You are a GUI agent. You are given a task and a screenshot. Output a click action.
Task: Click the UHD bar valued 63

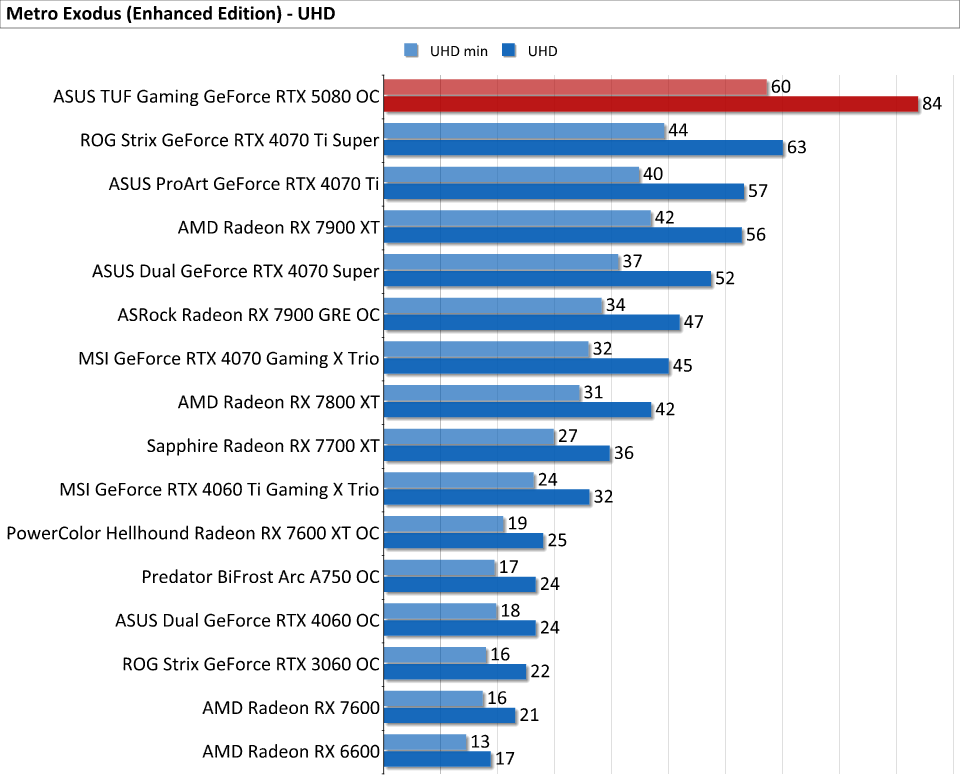584,148
